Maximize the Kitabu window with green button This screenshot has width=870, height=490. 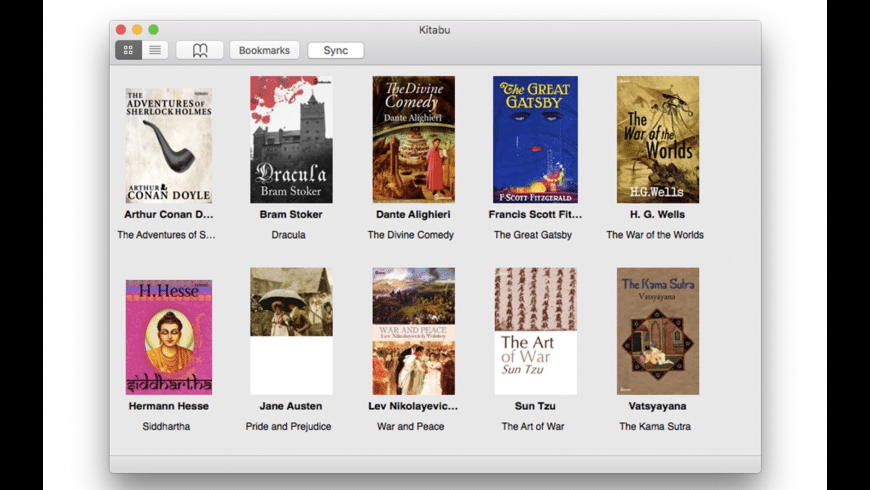[154, 29]
